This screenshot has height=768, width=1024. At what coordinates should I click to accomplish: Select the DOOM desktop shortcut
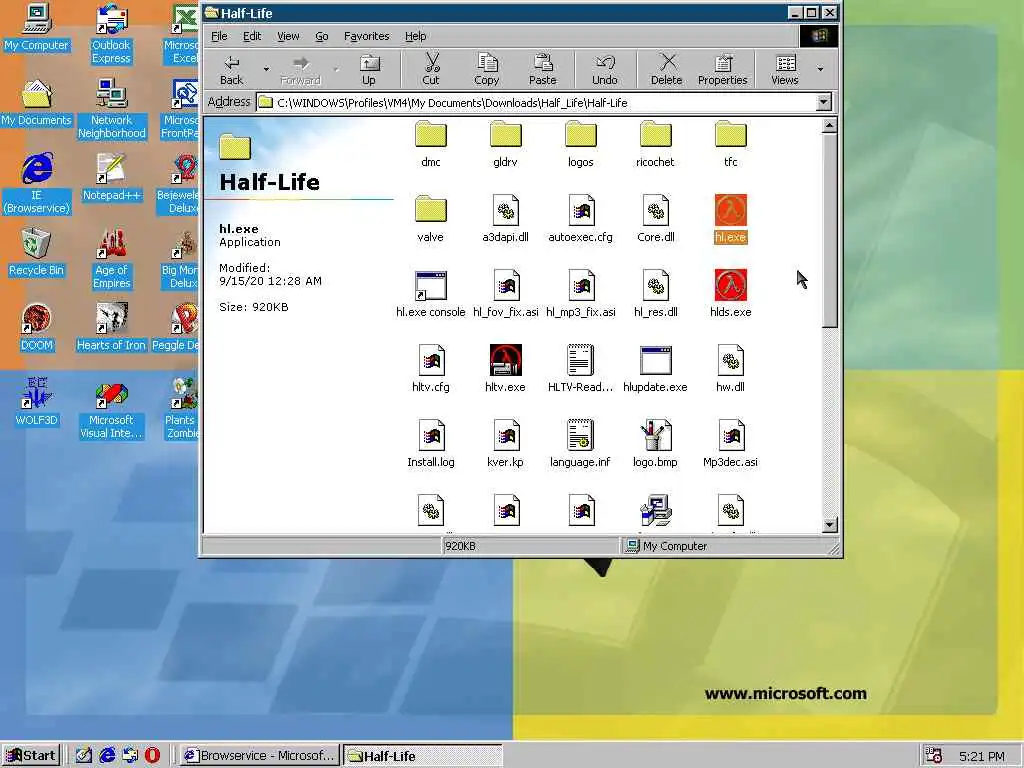click(37, 327)
